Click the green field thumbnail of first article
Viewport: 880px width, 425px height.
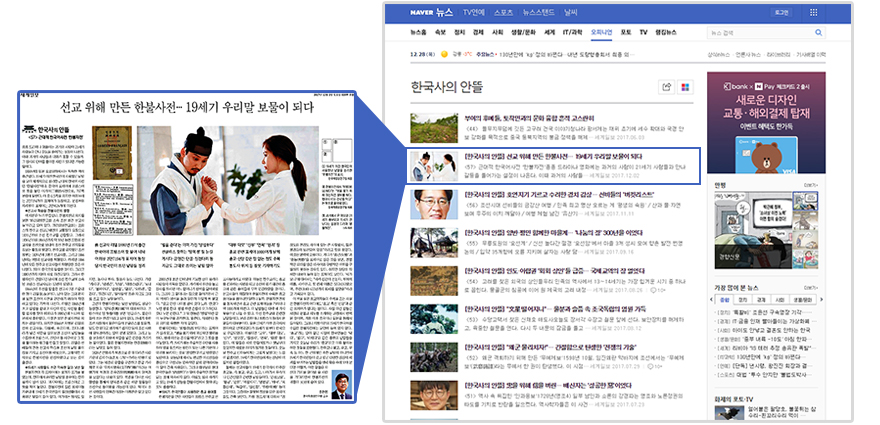434,128
